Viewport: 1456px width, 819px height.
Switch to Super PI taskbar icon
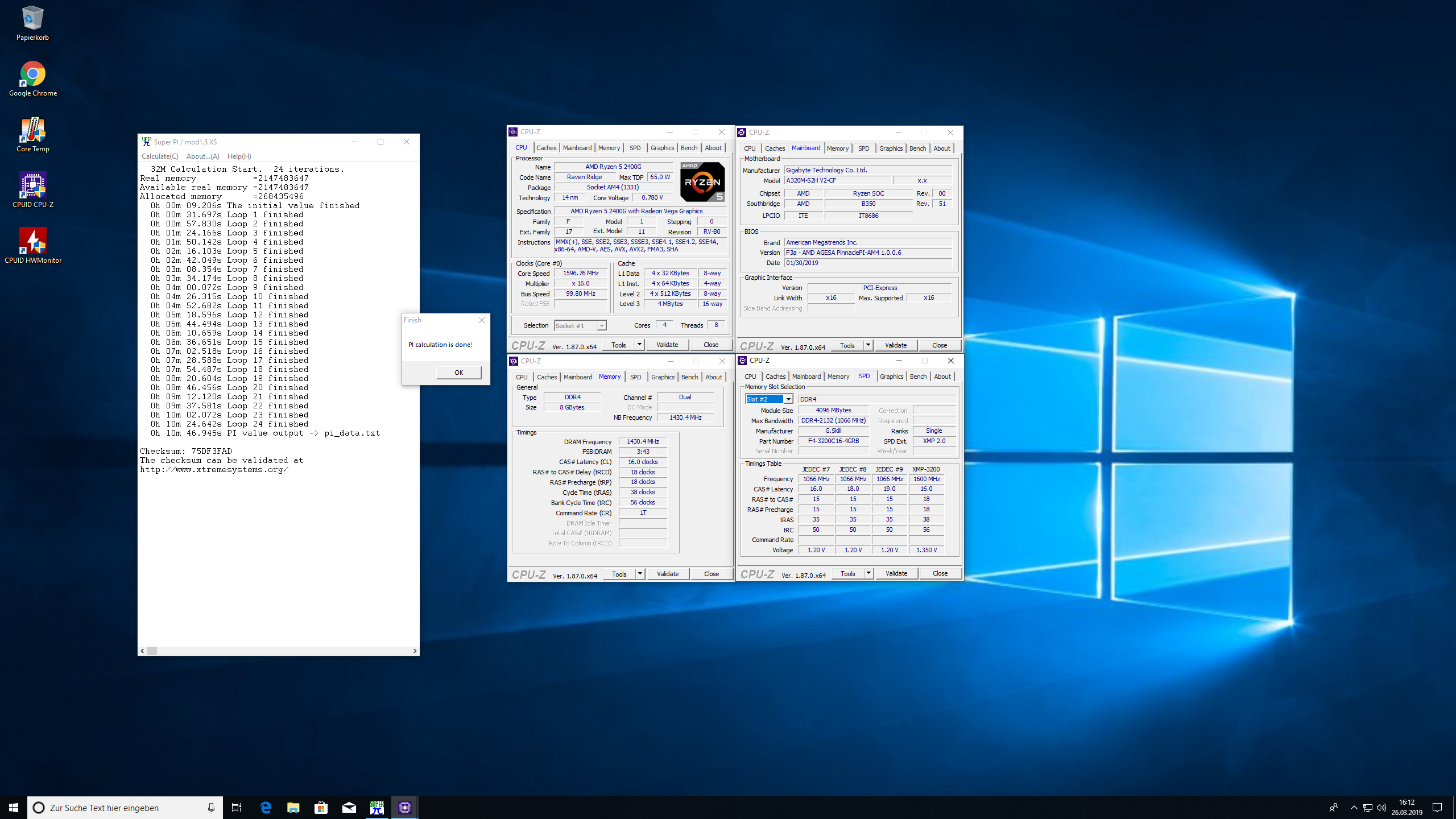pos(377,808)
